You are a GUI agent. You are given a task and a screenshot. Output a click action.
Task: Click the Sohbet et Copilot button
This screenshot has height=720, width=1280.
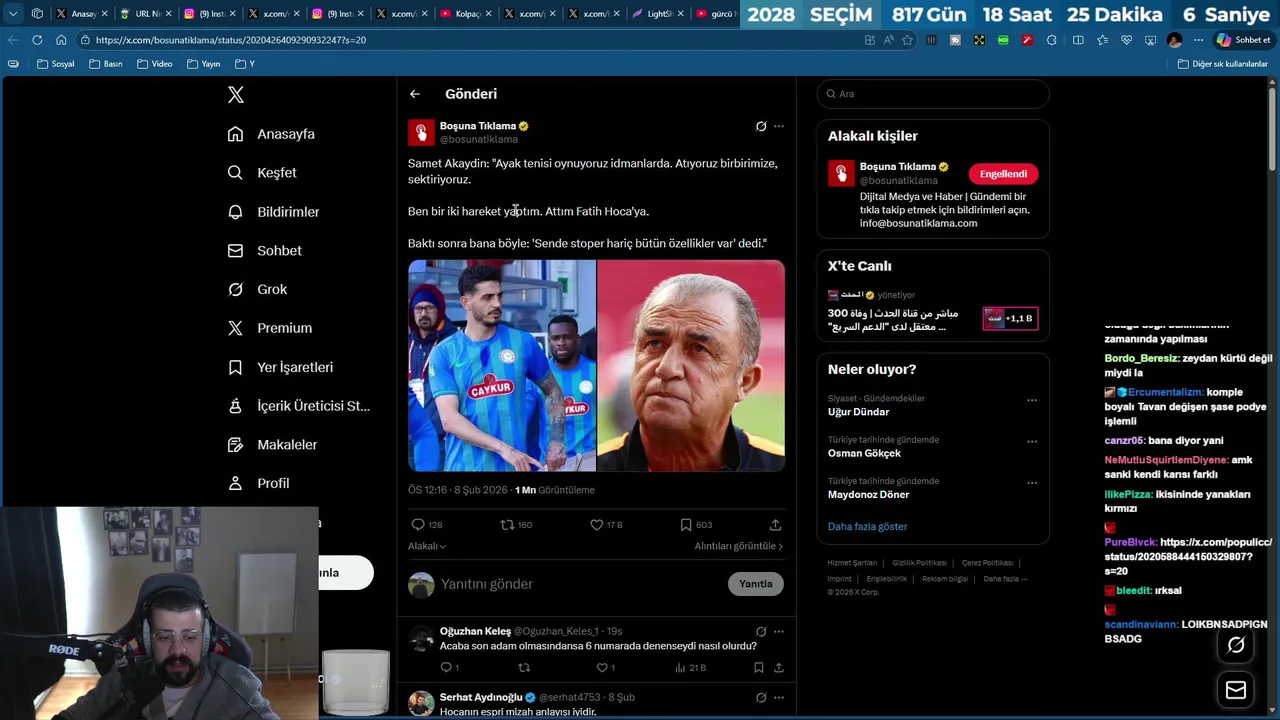click(1243, 40)
